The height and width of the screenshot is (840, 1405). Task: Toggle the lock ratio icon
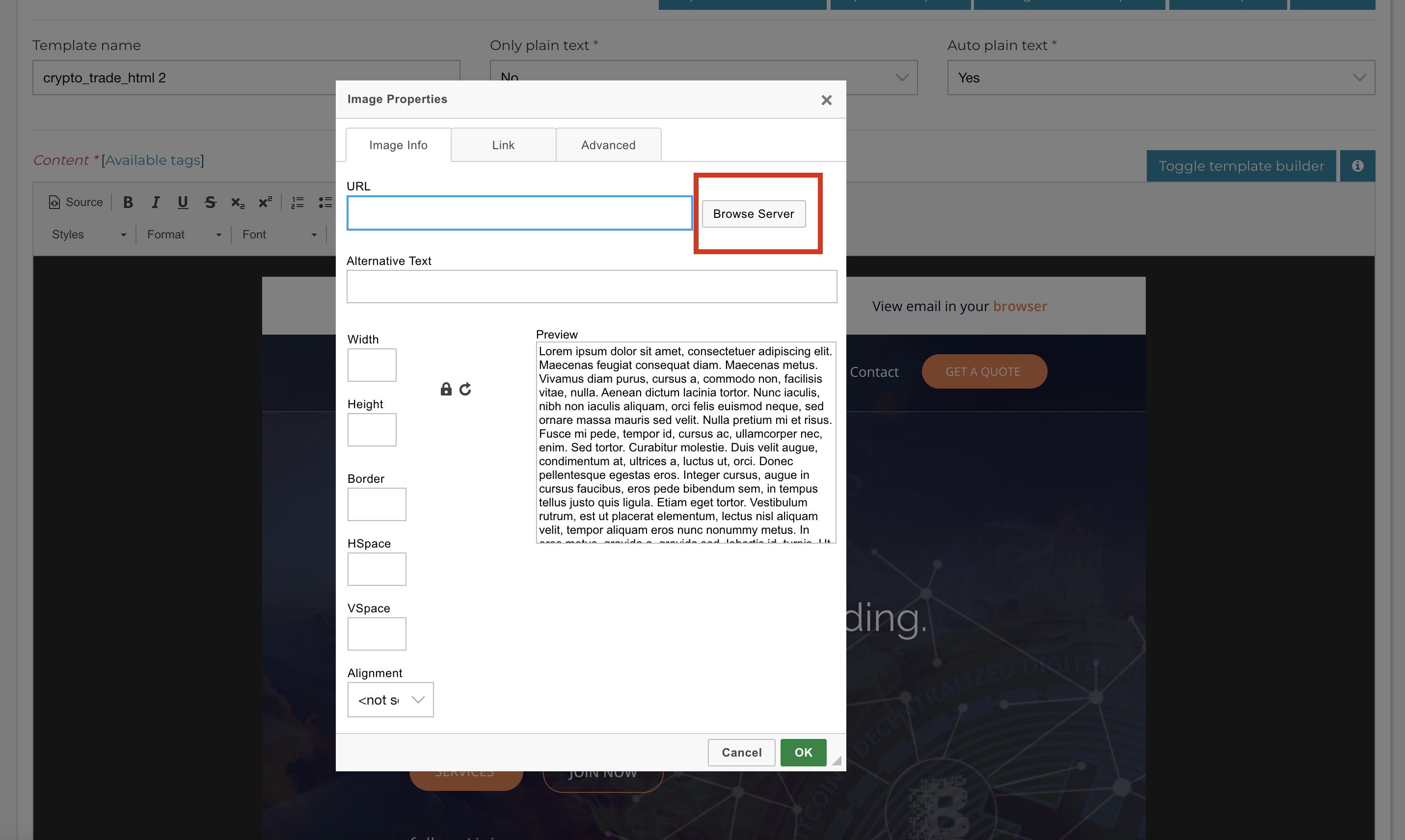pos(446,389)
